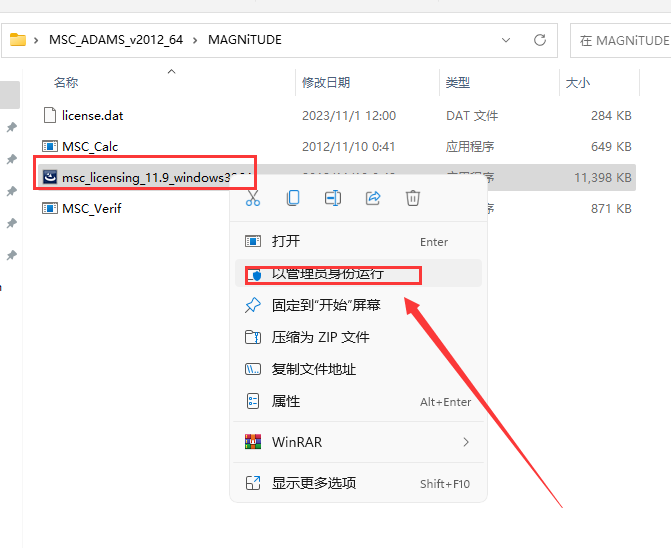Click the 284 KB size cell
The image size is (671, 548).
(611, 116)
